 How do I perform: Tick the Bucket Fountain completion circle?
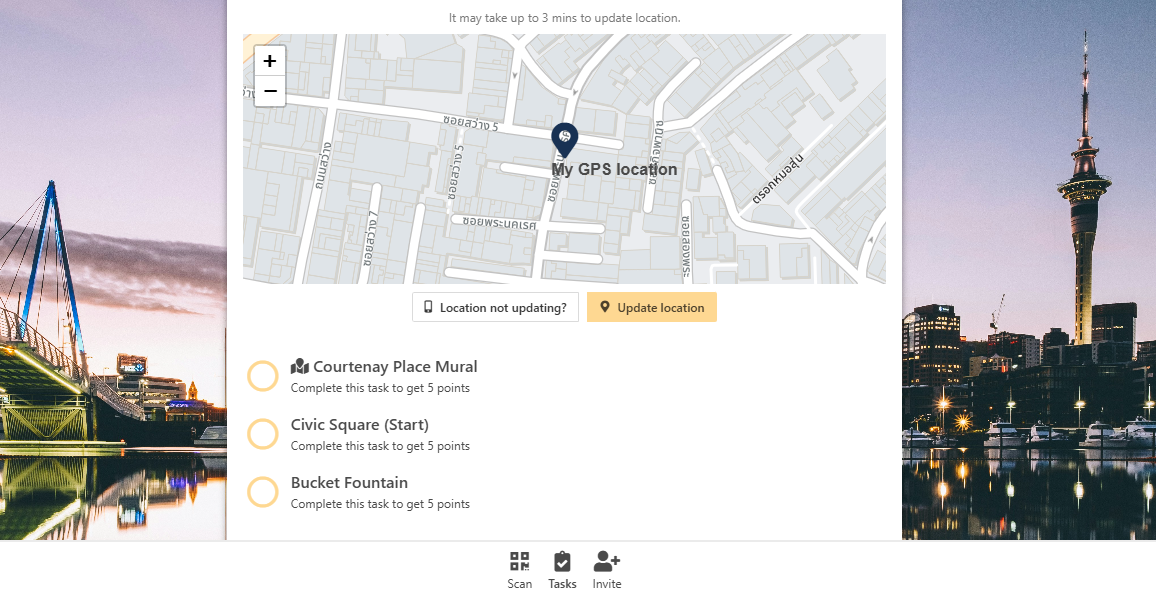(x=262, y=491)
